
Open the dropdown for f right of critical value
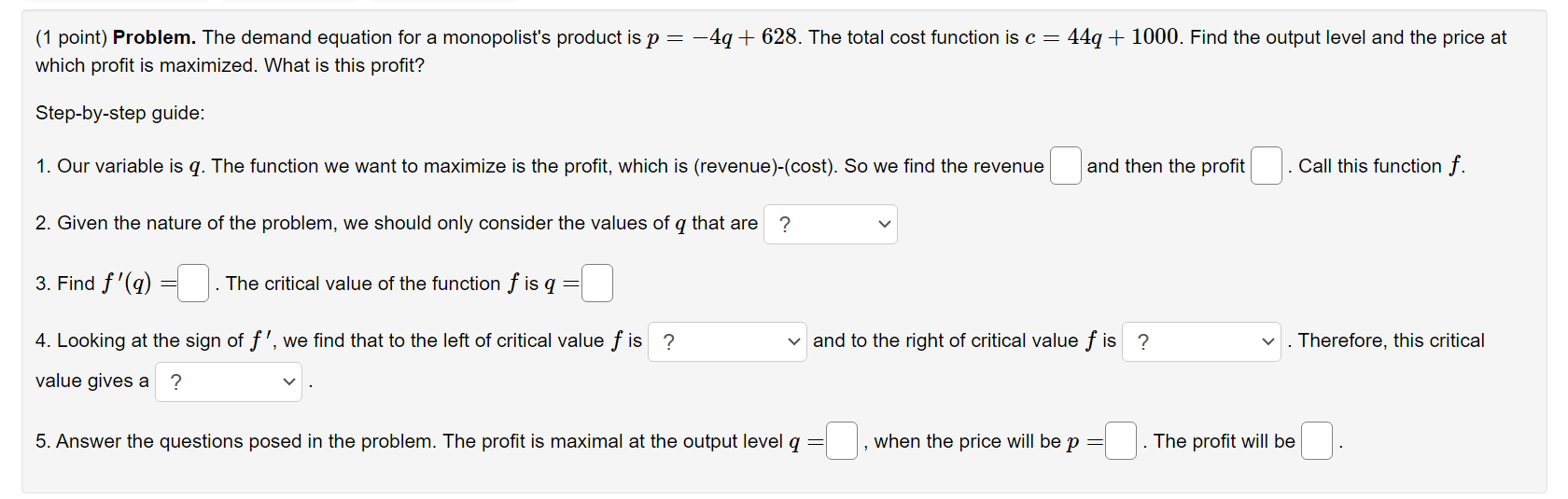(x=1201, y=342)
